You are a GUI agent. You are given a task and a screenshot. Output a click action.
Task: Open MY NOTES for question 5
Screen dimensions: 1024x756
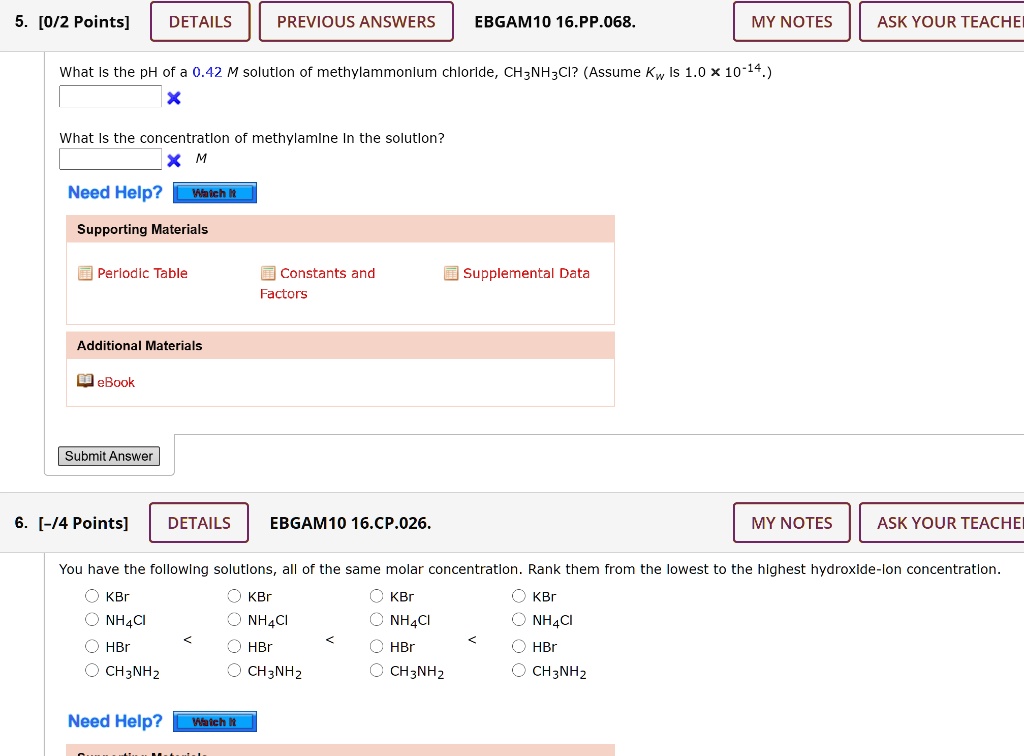tap(791, 22)
